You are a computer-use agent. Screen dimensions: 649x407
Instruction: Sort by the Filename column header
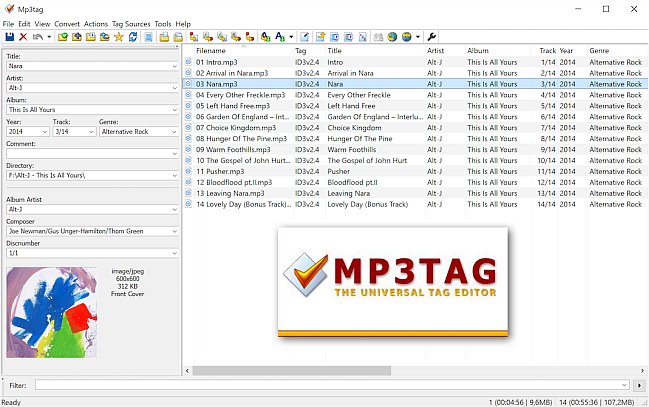coord(211,51)
